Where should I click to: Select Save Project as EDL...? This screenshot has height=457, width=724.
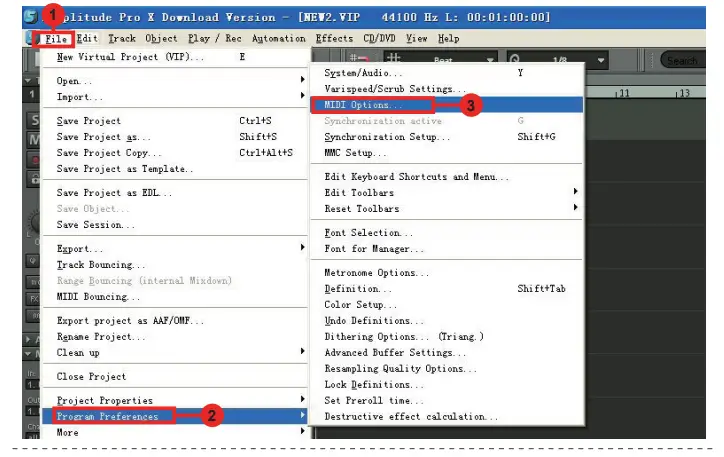tap(175, 193)
